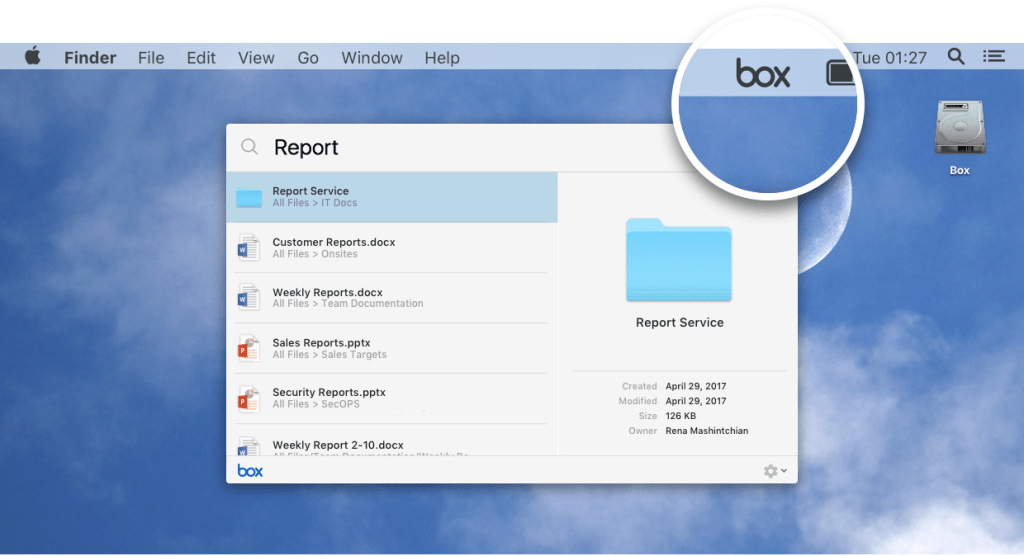1024x556 pixels.
Task: Select the Report Service folder result
Action: click(391, 197)
